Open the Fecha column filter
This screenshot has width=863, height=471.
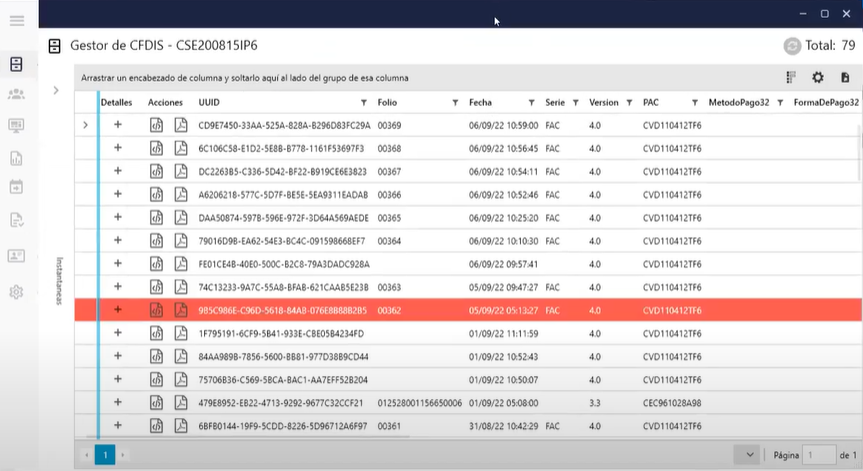(x=532, y=103)
